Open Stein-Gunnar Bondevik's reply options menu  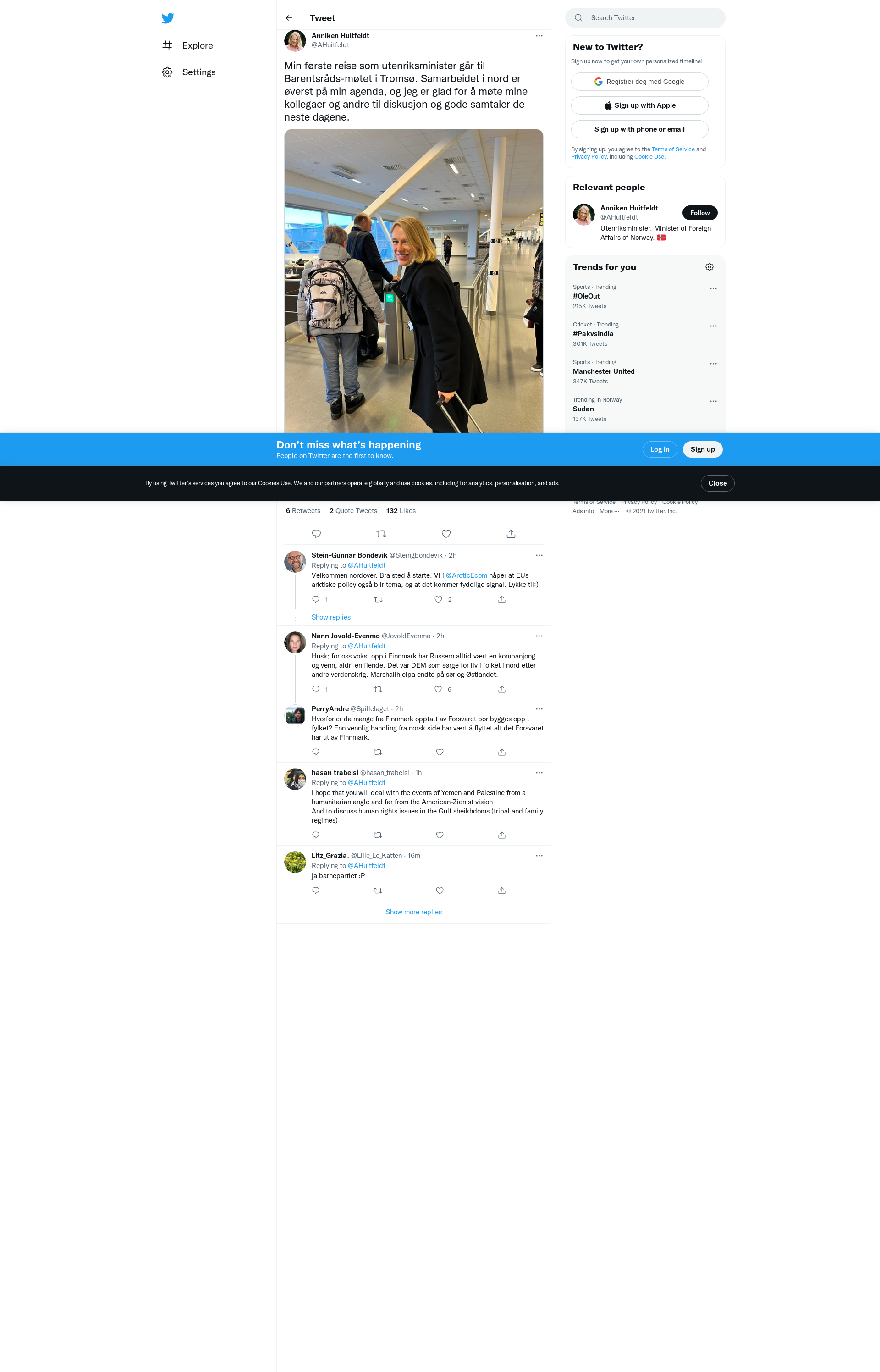539,556
